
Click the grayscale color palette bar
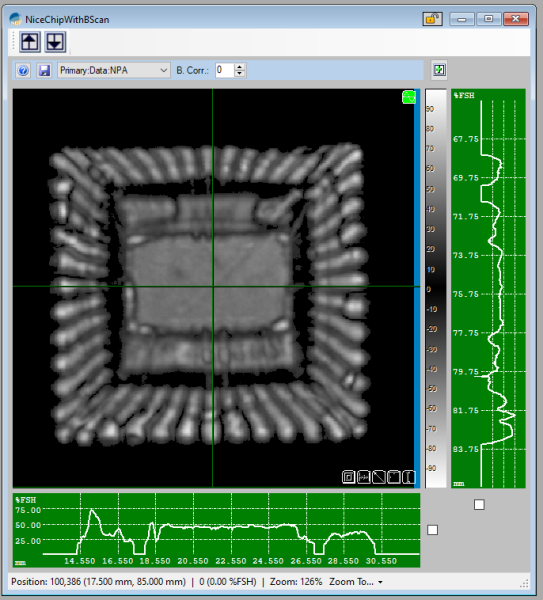pyautogui.click(x=435, y=288)
